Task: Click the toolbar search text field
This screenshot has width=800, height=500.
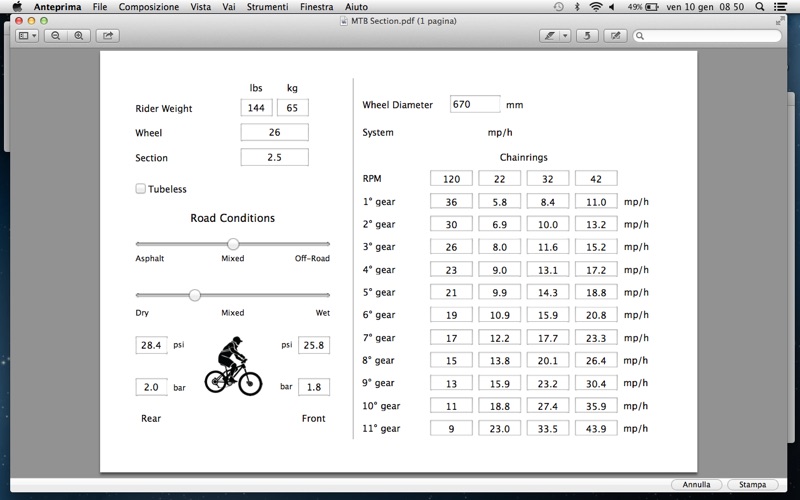Action: point(707,36)
